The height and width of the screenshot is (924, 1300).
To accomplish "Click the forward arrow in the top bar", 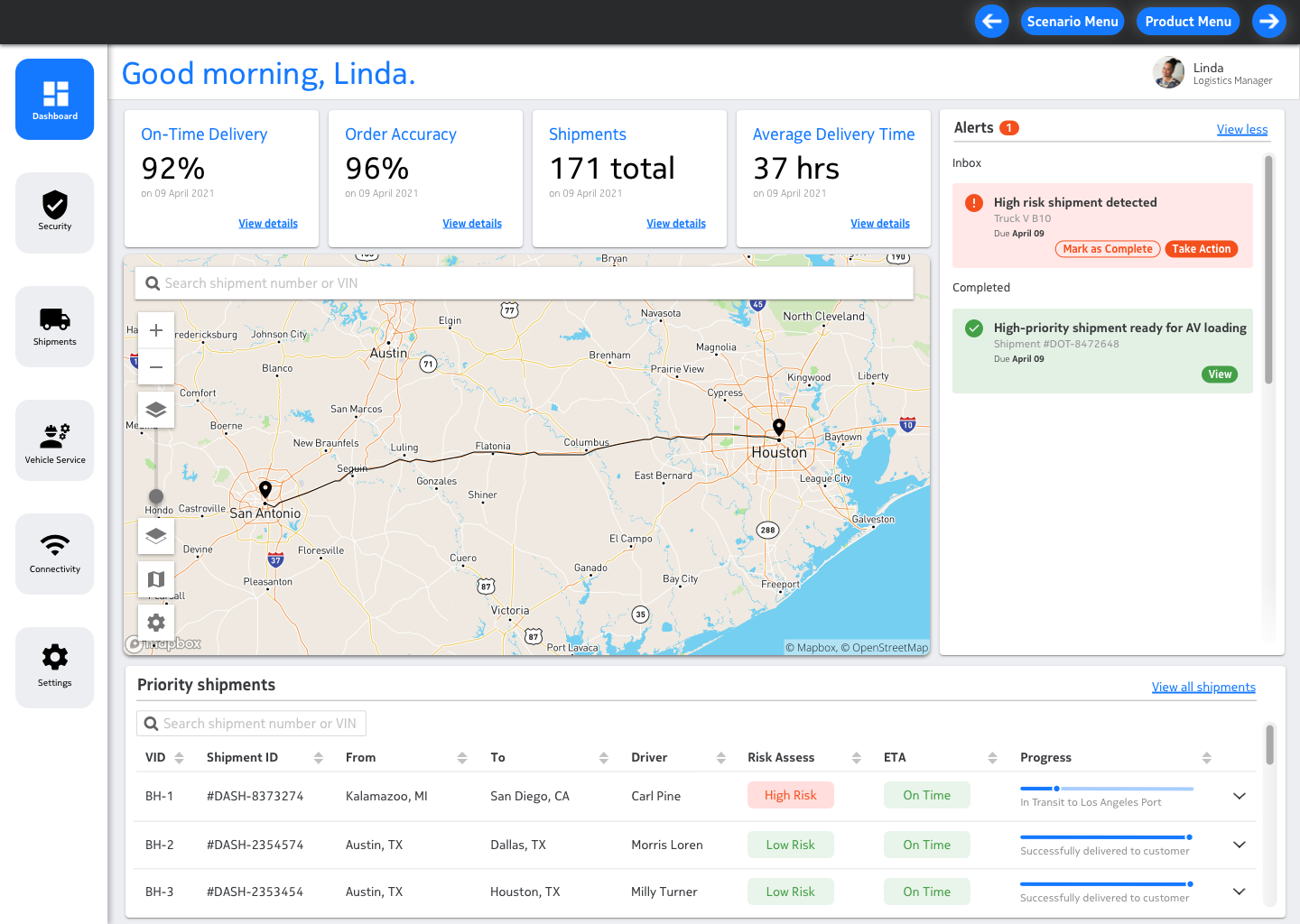I will [1269, 22].
